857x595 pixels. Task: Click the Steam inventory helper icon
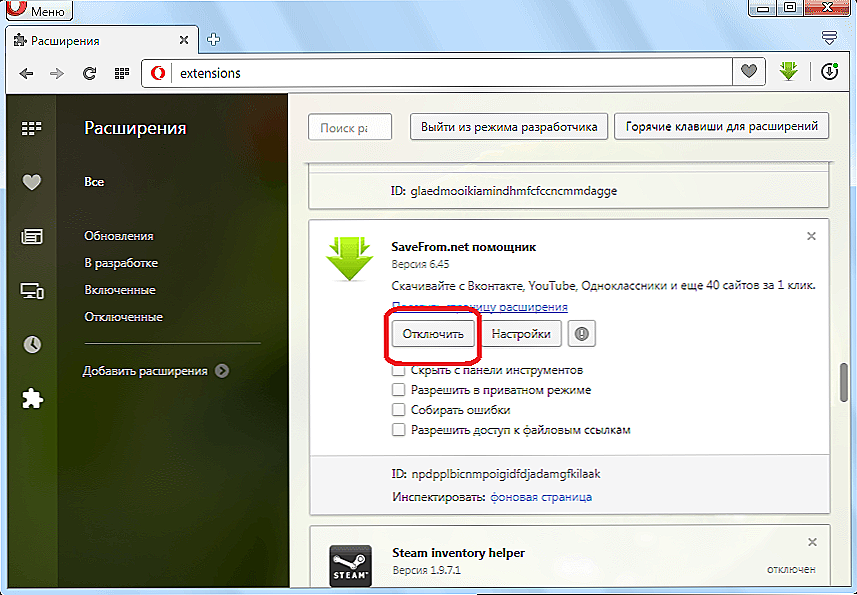[351, 565]
